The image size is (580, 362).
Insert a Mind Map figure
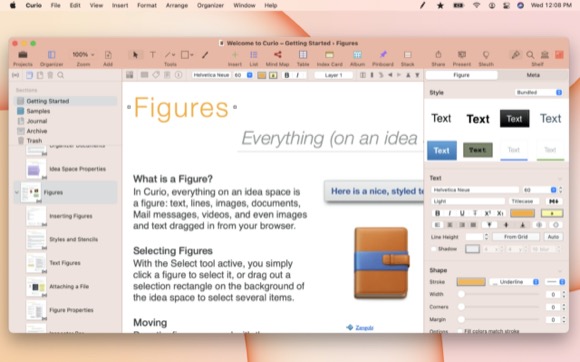click(277, 55)
